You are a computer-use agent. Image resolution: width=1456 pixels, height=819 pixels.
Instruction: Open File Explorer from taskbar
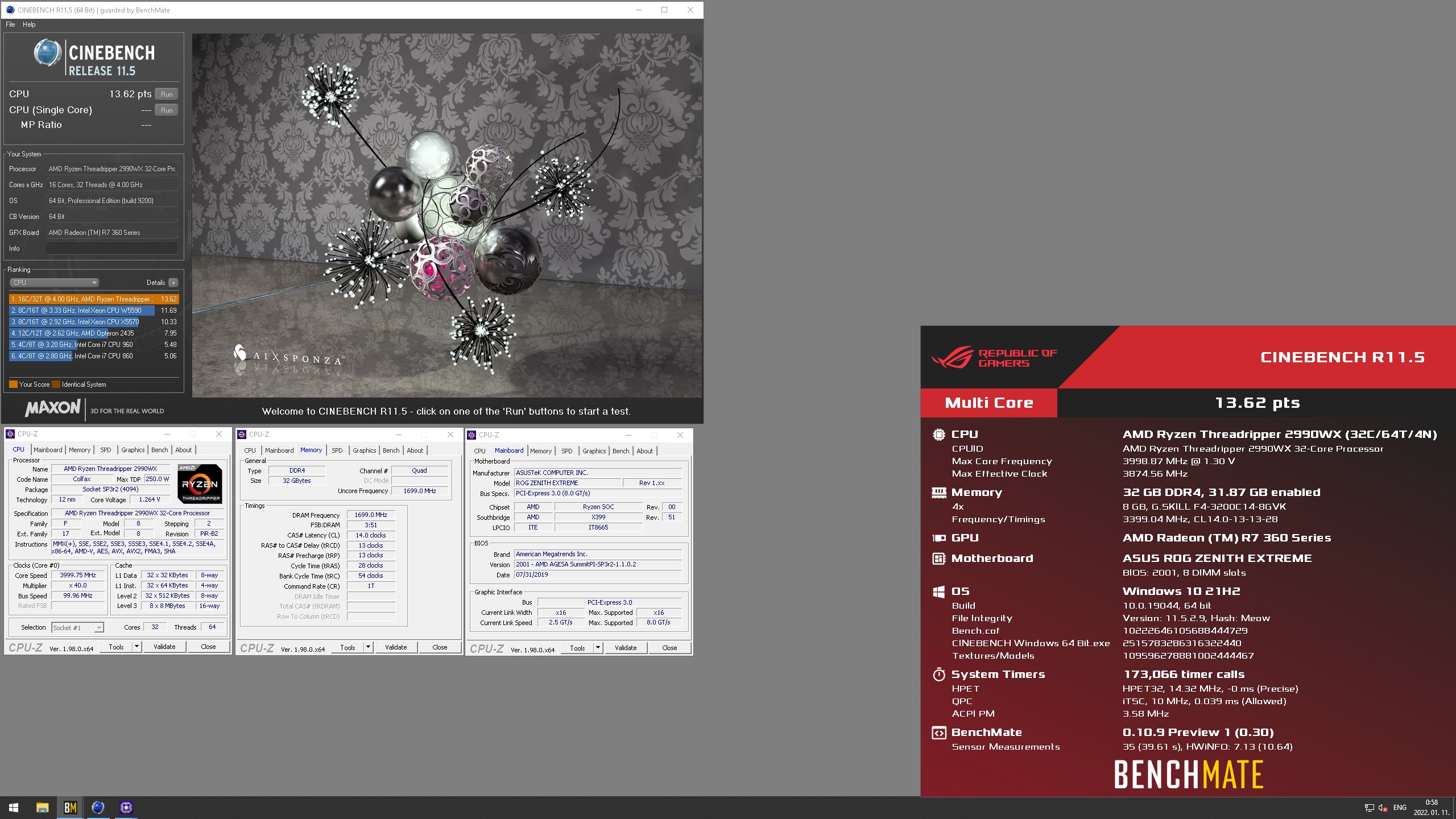tap(42, 808)
